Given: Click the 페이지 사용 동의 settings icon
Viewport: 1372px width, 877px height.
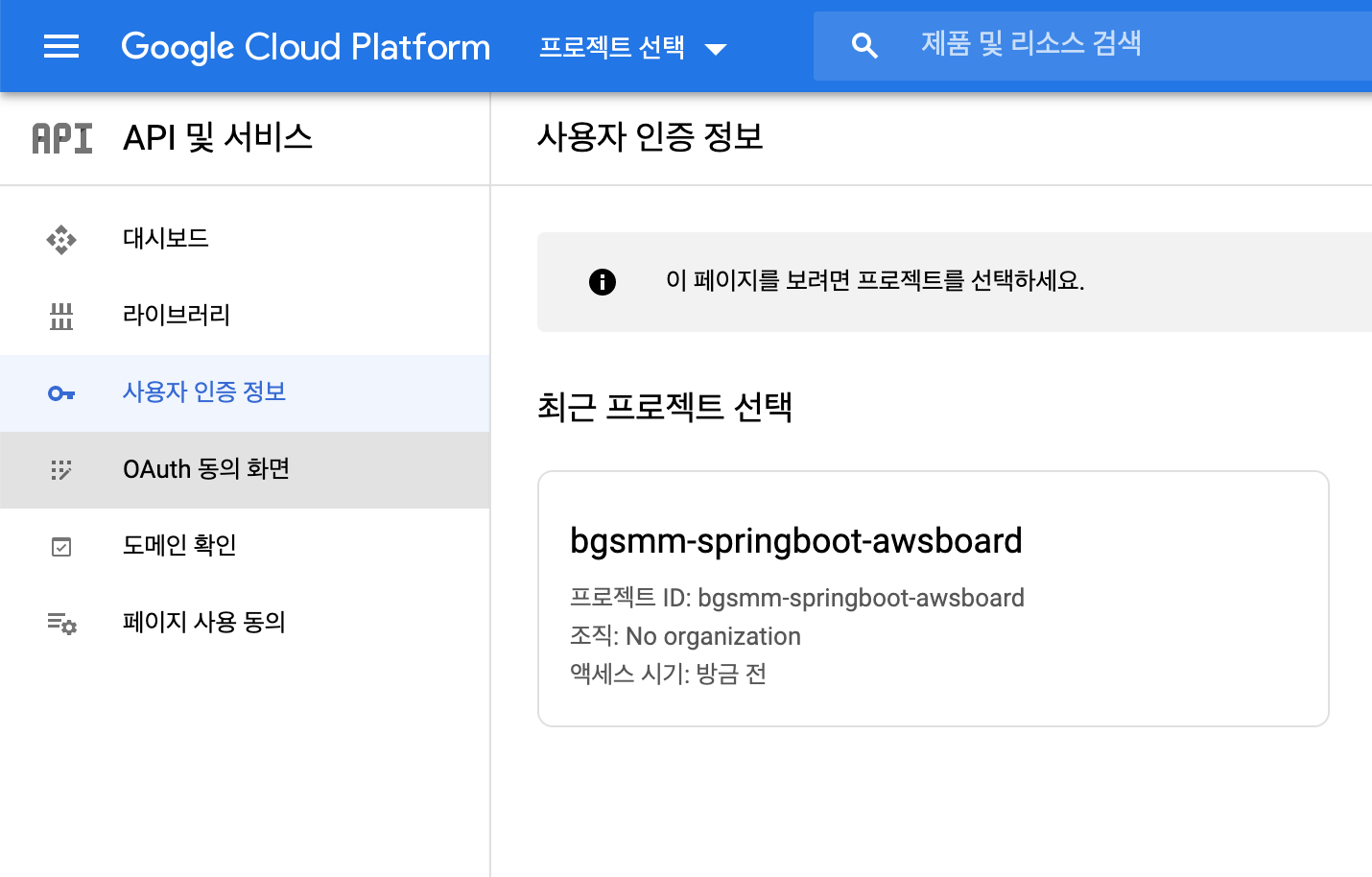Looking at the screenshot, I should pyautogui.click(x=61, y=624).
